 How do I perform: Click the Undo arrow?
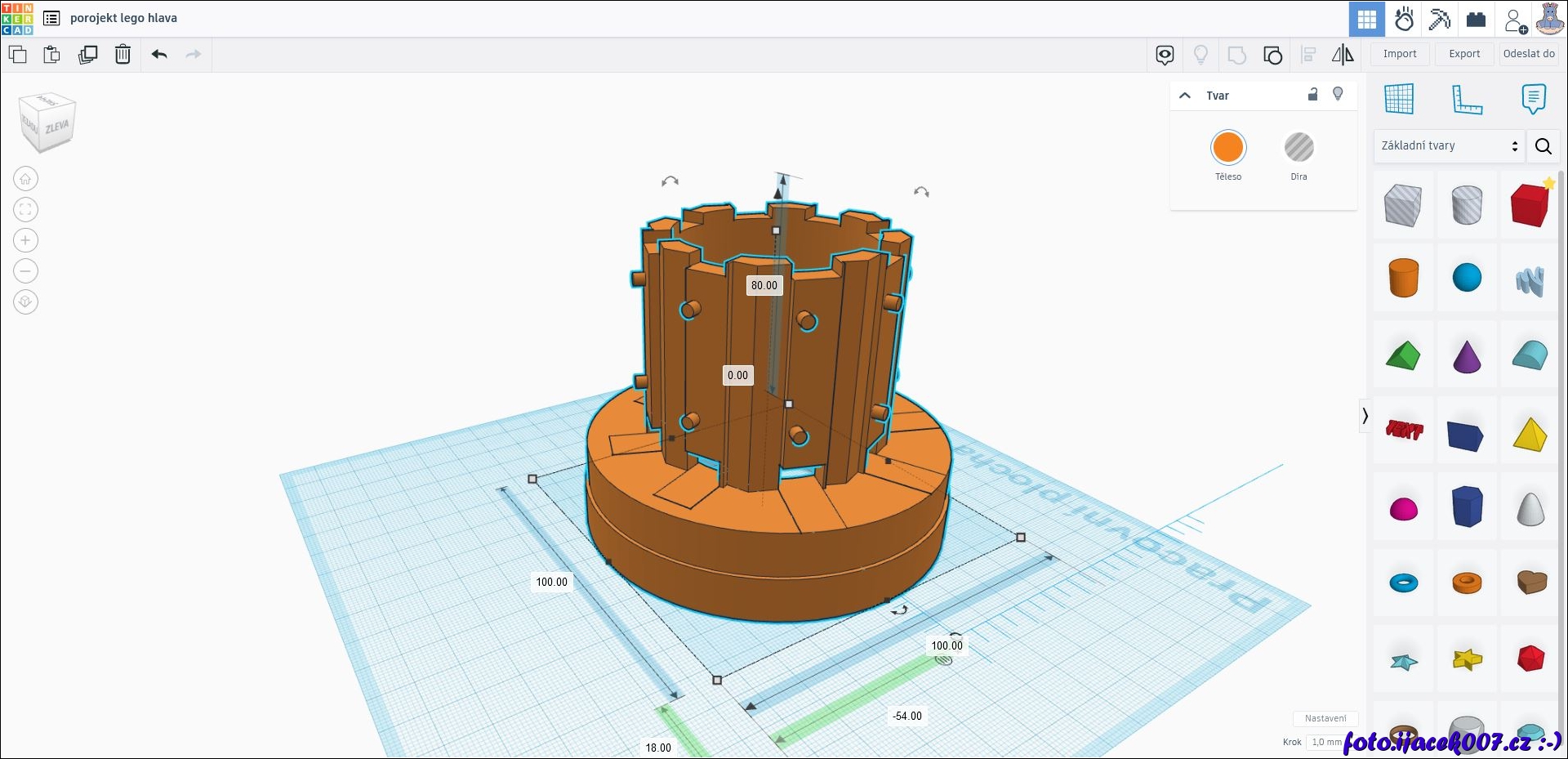pos(159,55)
